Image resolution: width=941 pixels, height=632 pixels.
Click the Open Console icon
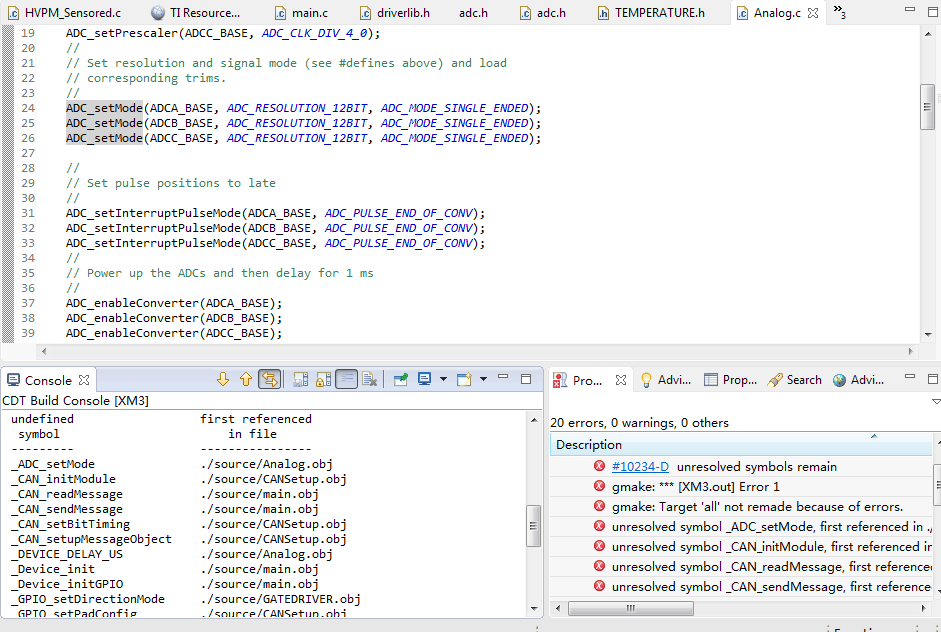pyautogui.click(x=464, y=380)
